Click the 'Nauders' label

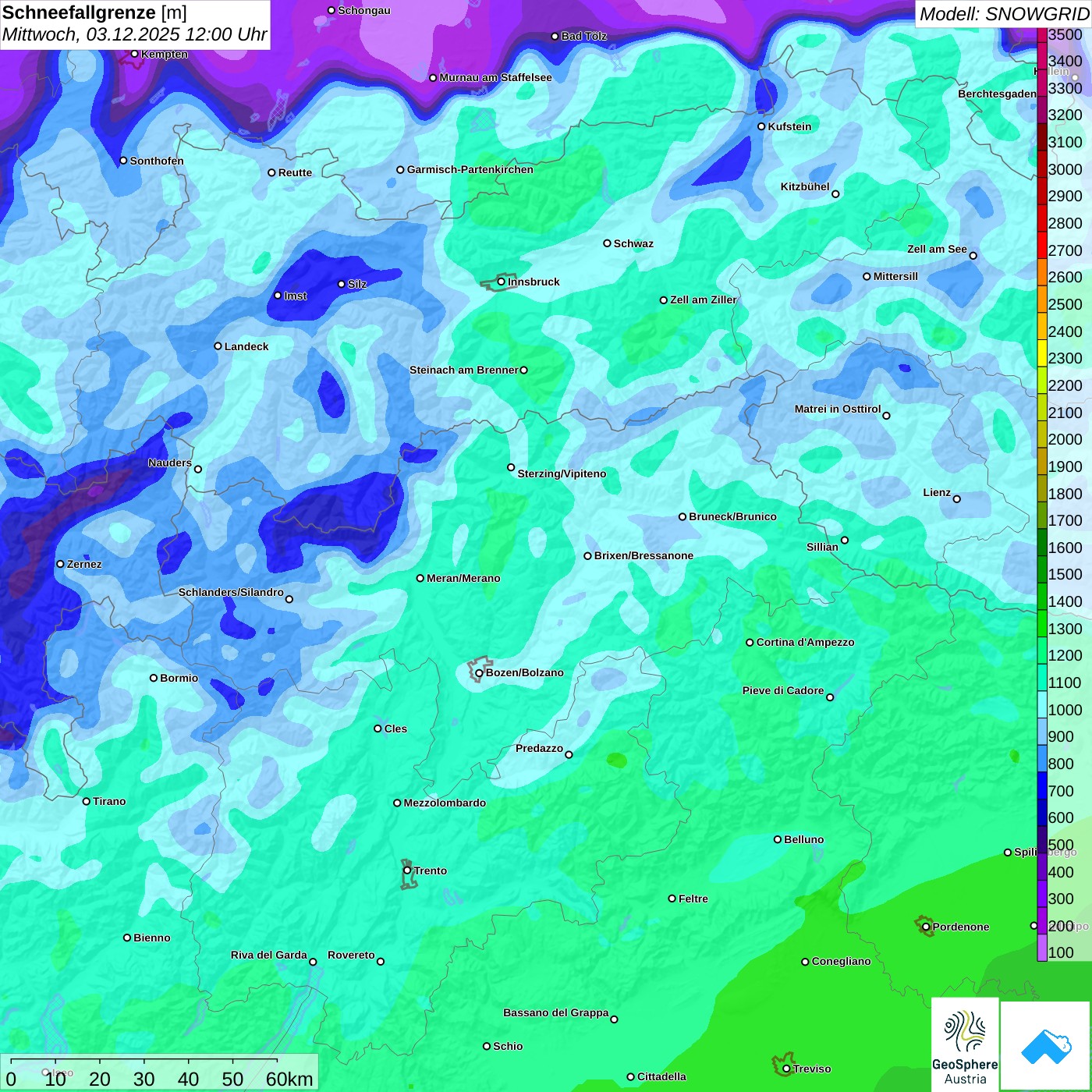point(170,463)
